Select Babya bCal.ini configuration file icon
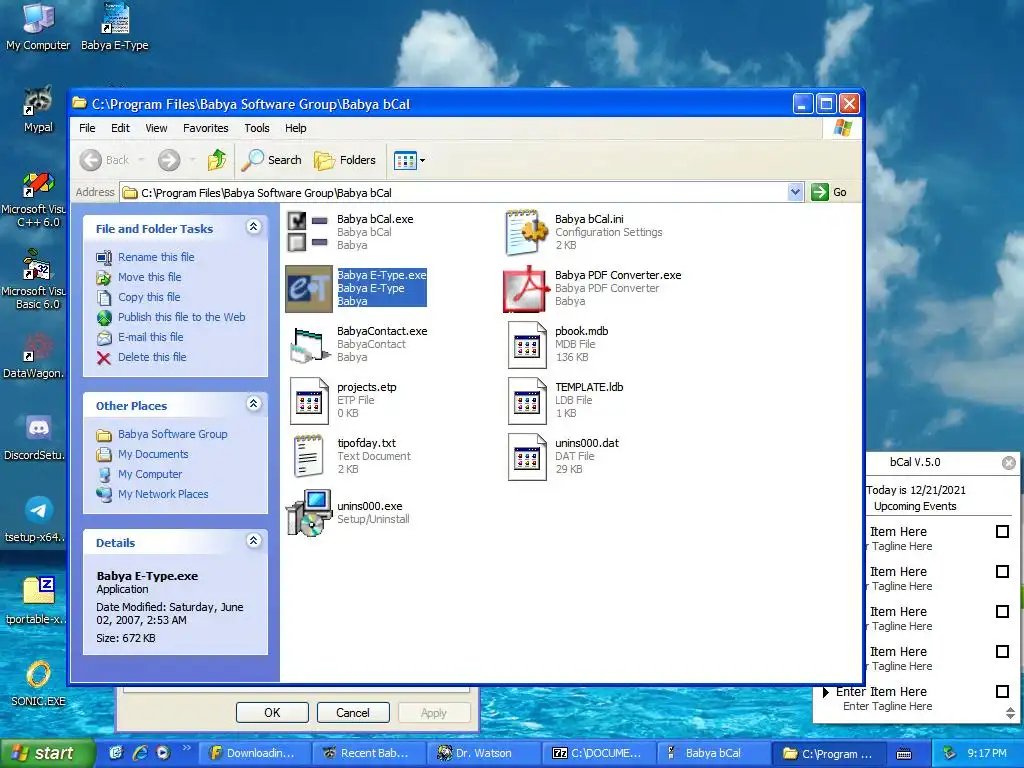The image size is (1024, 768). (x=527, y=232)
